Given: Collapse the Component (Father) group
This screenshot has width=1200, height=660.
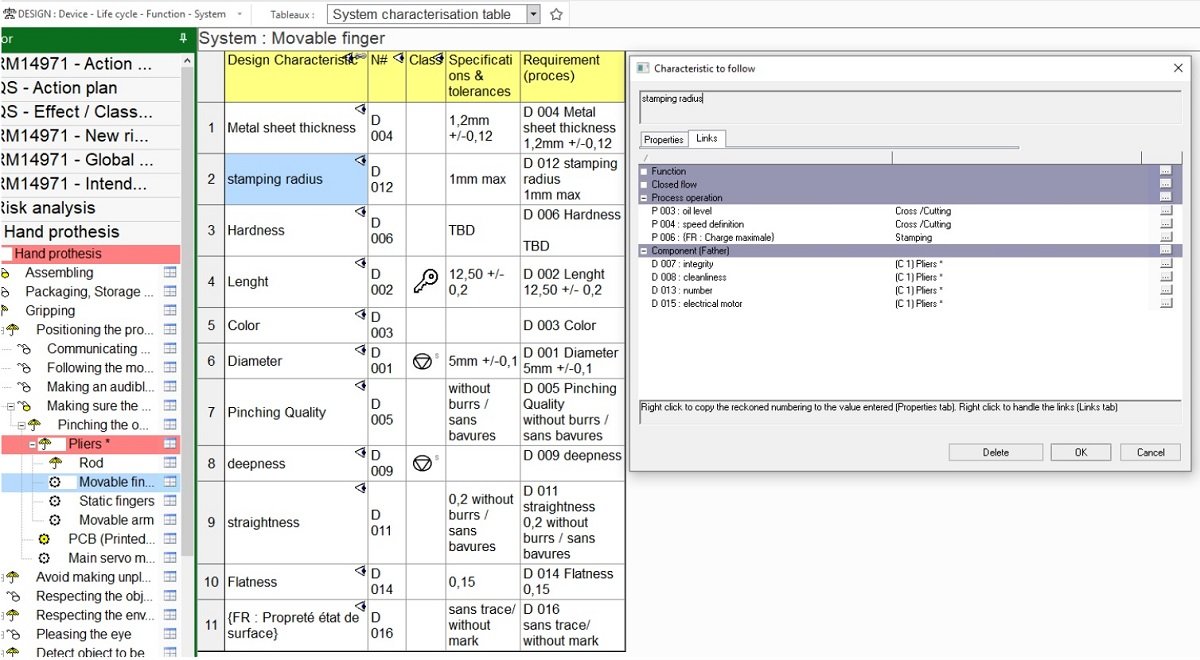Looking at the screenshot, I should coord(645,251).
